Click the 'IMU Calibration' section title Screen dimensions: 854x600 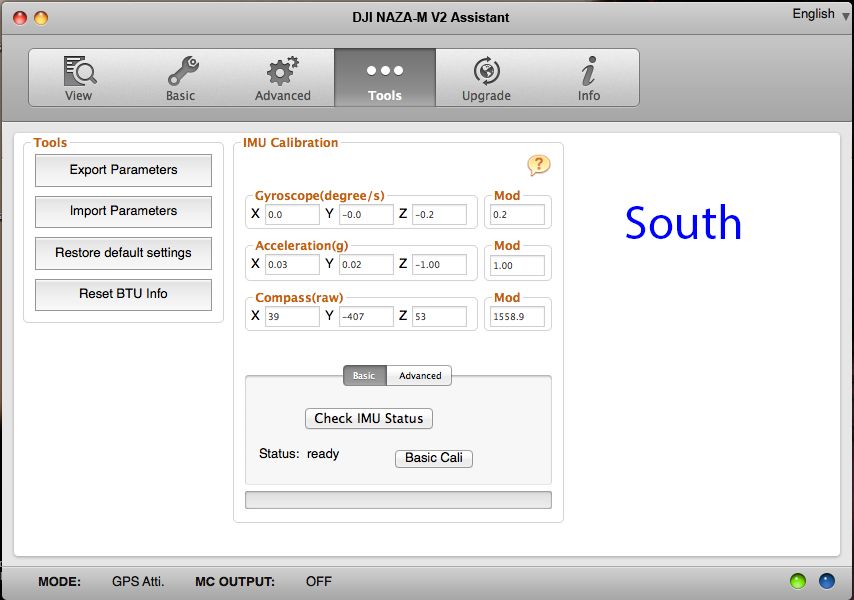(x=290, y=143)
